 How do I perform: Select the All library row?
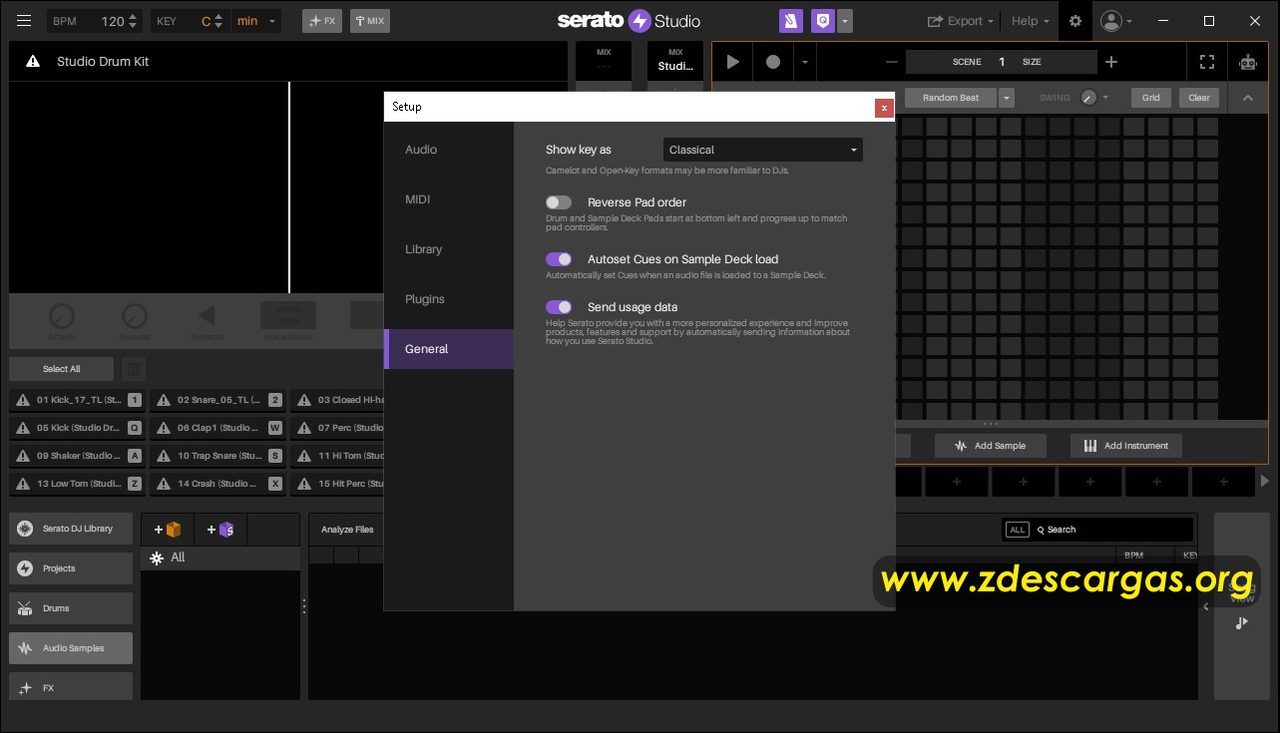(220, 558)
